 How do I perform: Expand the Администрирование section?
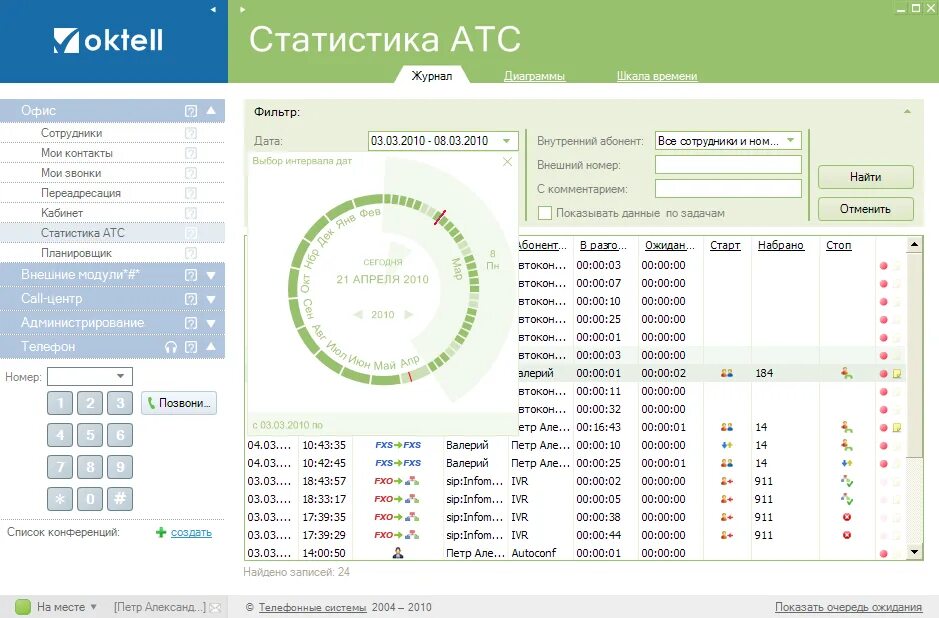coord(211,323)
